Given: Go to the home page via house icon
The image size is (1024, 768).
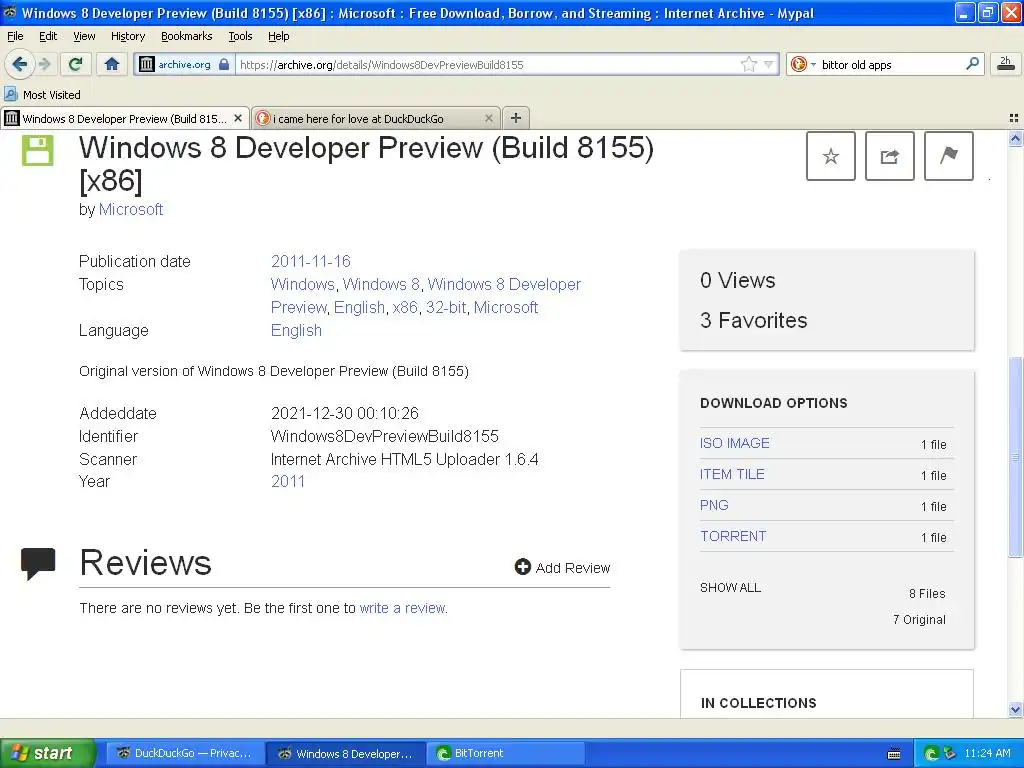Looking at the screenshot, I should [x=112, y=64].
